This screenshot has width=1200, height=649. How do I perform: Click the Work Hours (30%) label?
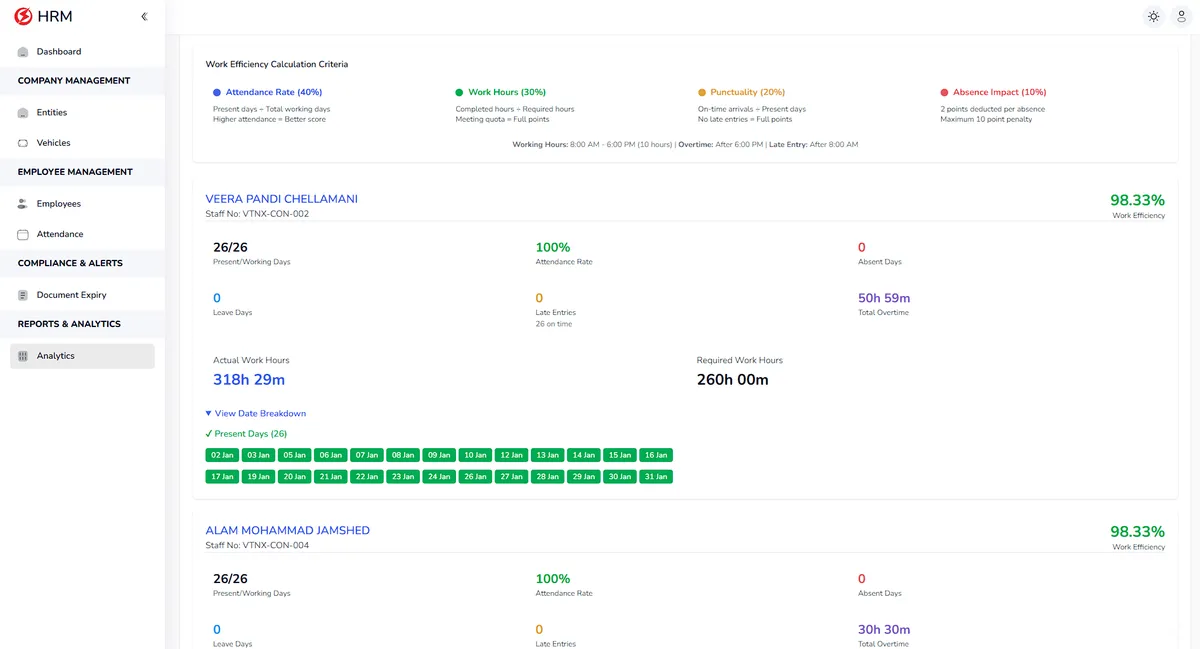point(507,92)
